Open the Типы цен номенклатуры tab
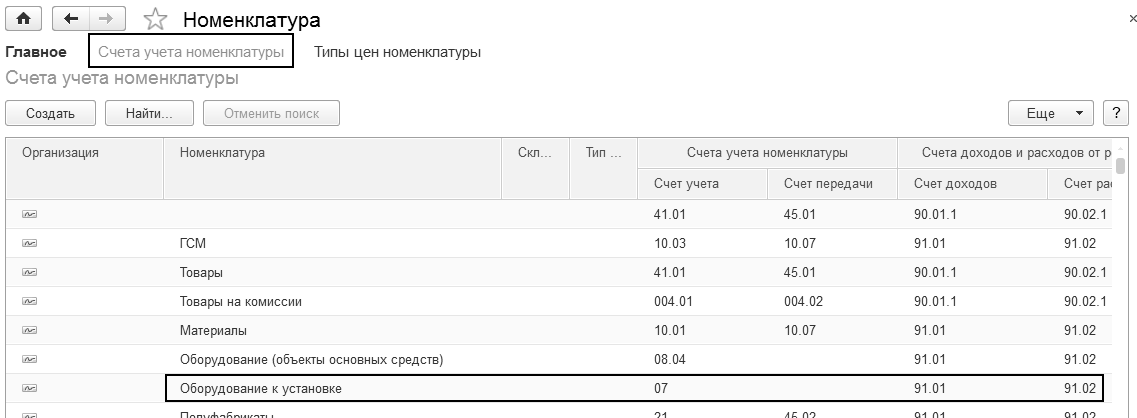Viewport: 1137px width, 418px height. (397, 52)
